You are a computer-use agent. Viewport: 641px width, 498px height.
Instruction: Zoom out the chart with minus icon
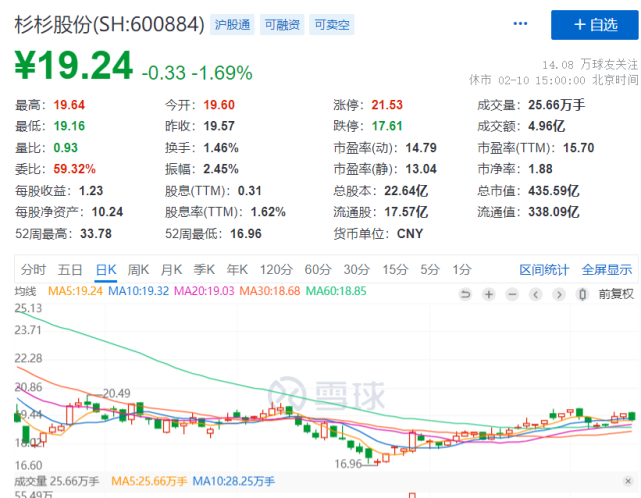(513, 293)
